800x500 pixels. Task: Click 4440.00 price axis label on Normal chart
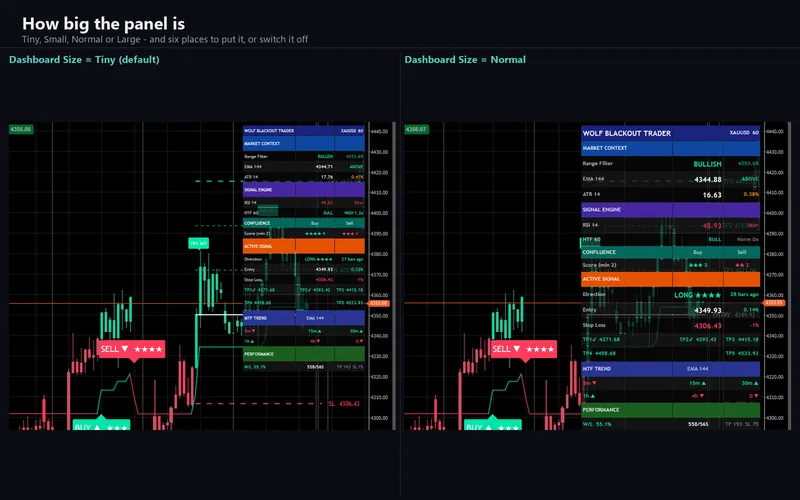tap(775, 131)
